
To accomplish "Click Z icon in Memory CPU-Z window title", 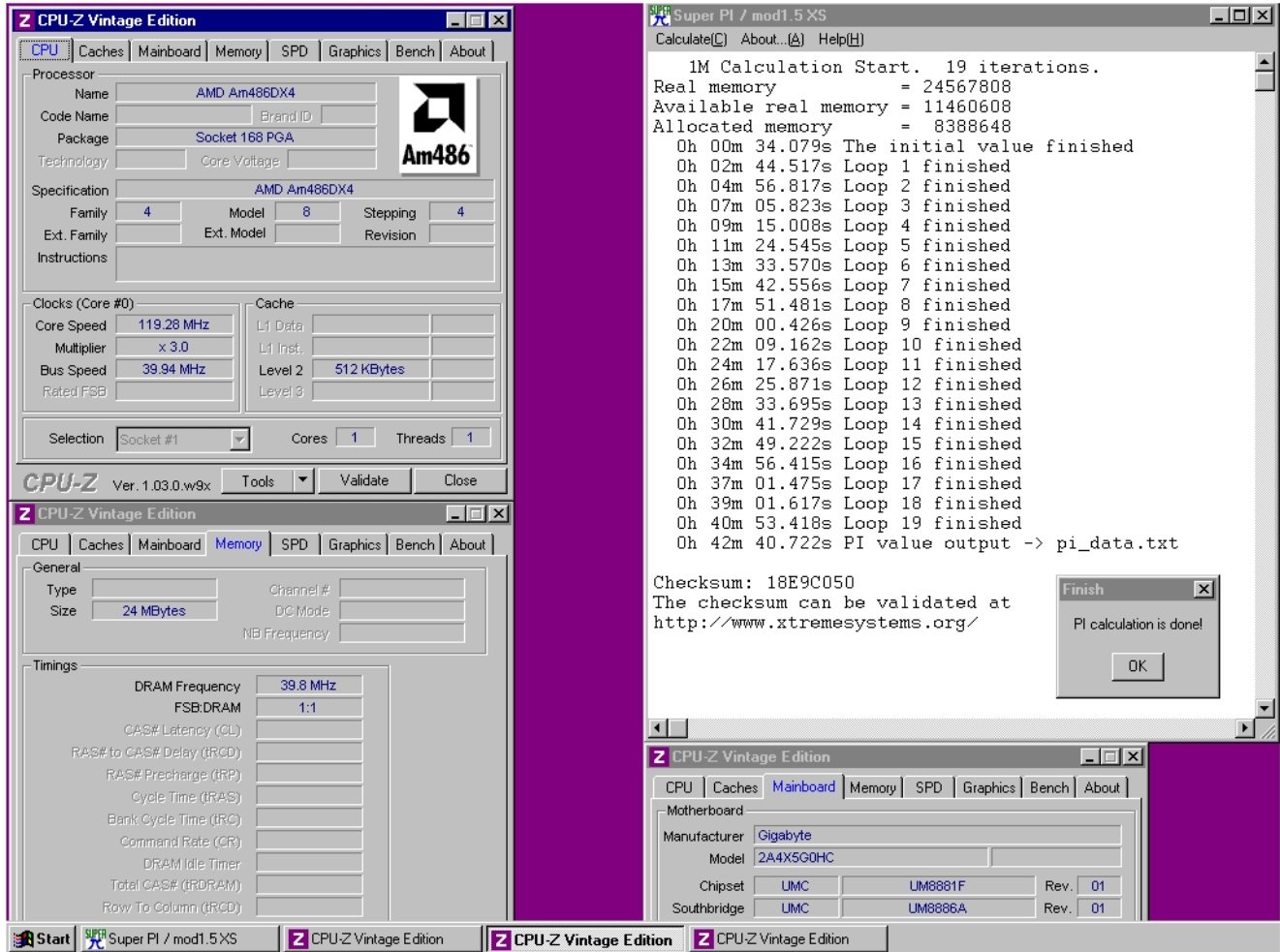I will click(x=25, y=514).
